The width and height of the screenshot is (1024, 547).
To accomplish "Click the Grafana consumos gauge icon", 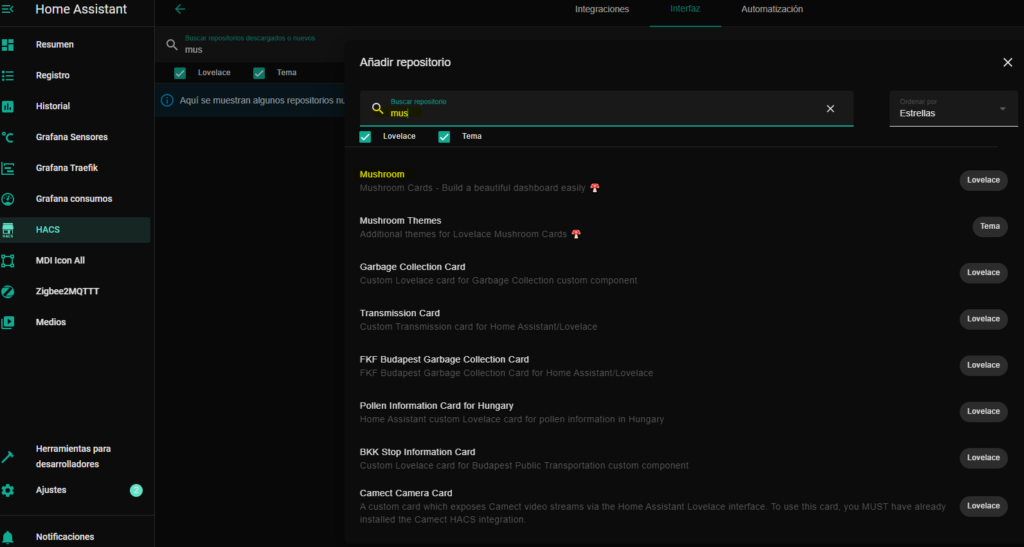I will [x=8, y=198].
